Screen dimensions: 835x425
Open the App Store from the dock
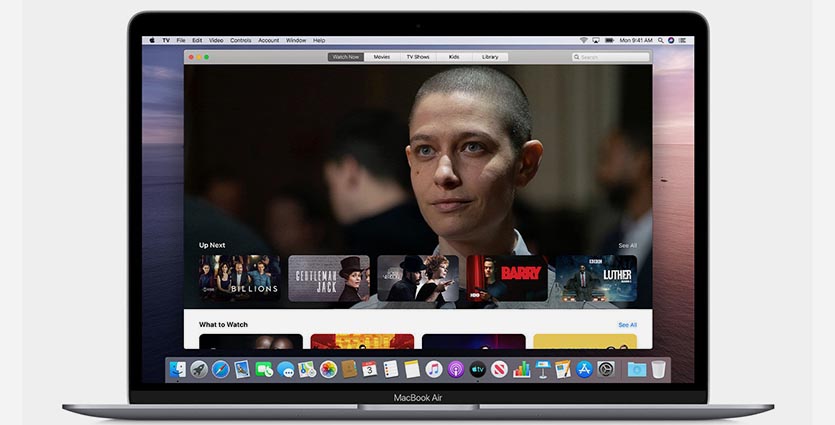pos(584,369)
